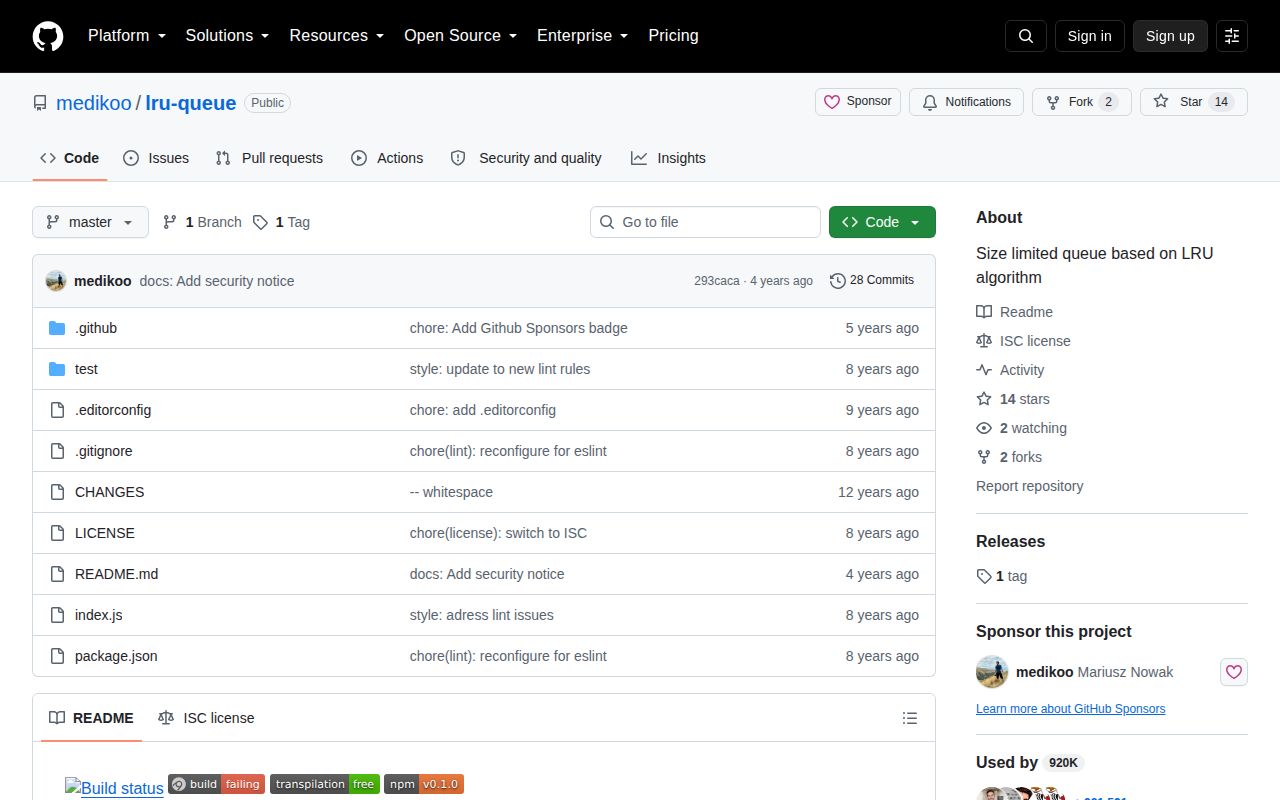Click medikoo avatar under Sponsor this project
The width and height of the screenshot is (1280, 800).
(992, 672)
